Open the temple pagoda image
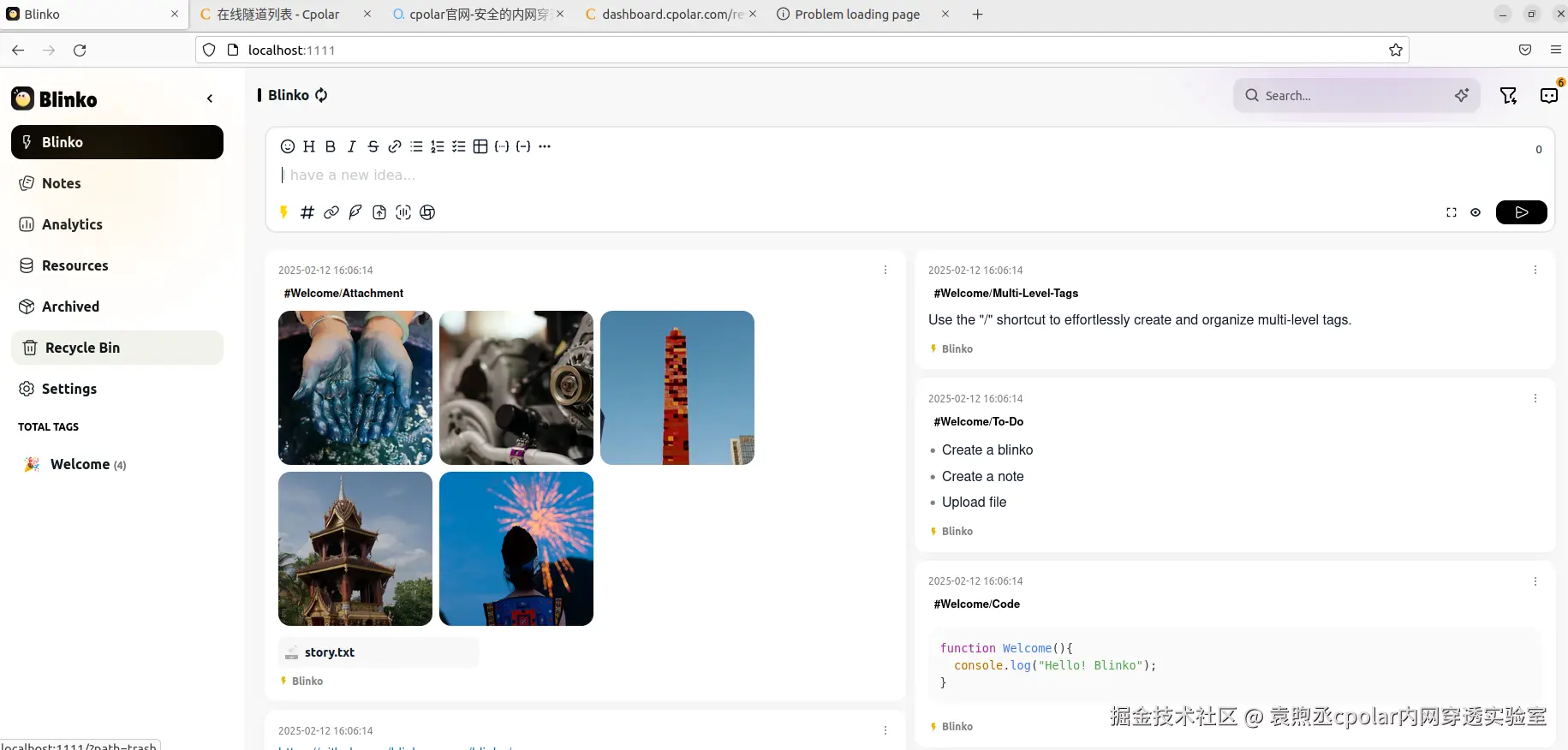1568x750 pixels. [x=355, y=549]
